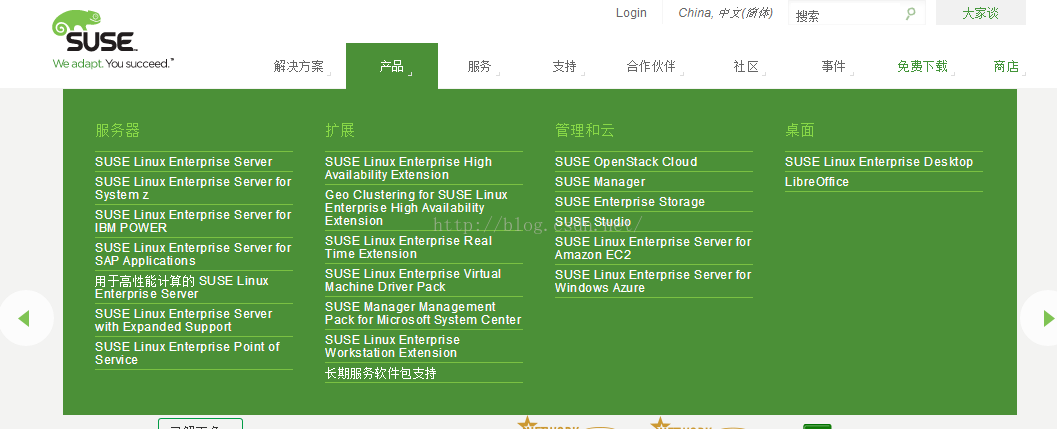
Task: Open the 管理和云 category heading
Action: coord(584,130)
